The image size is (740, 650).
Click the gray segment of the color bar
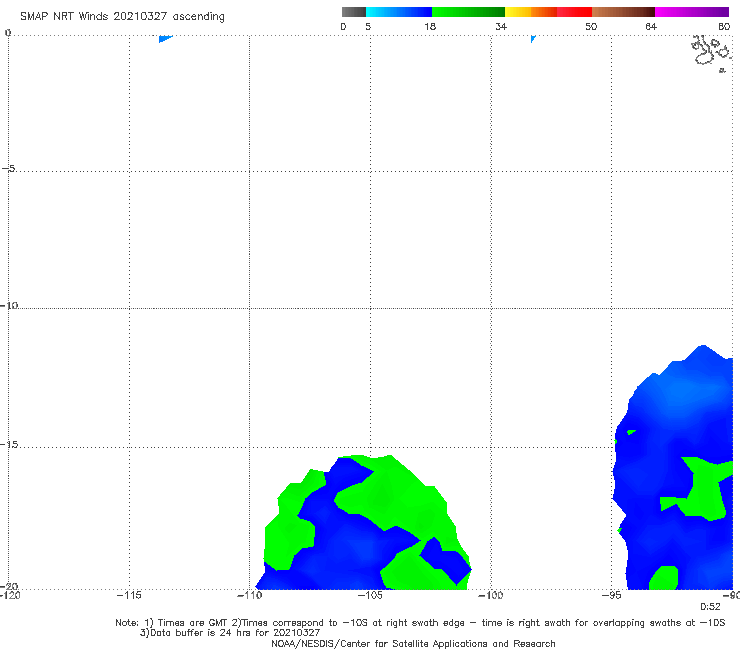353,12
